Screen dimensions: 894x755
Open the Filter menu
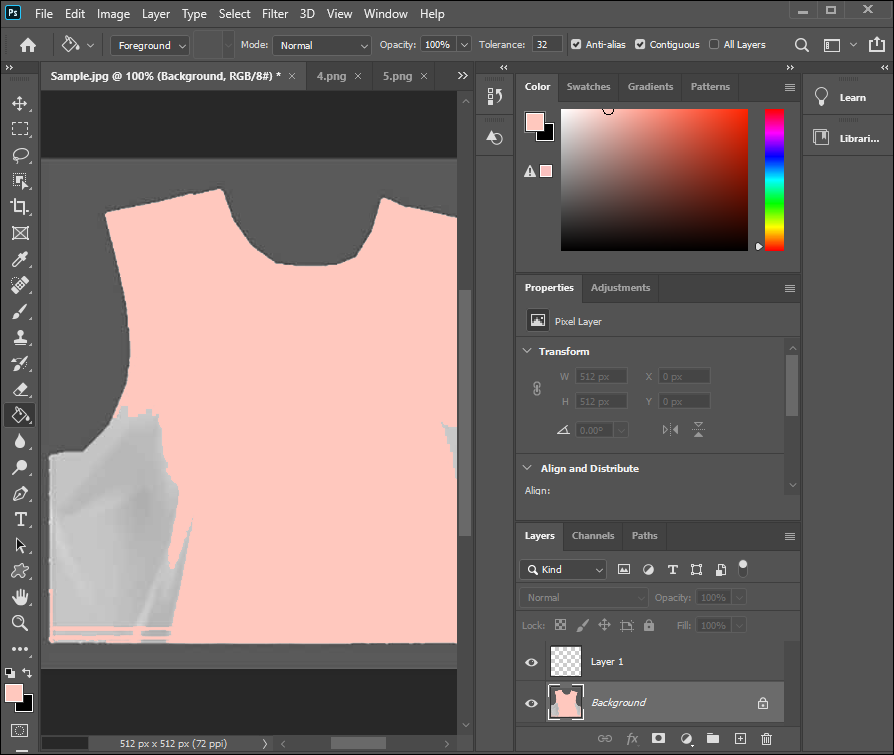click(276, 14)
